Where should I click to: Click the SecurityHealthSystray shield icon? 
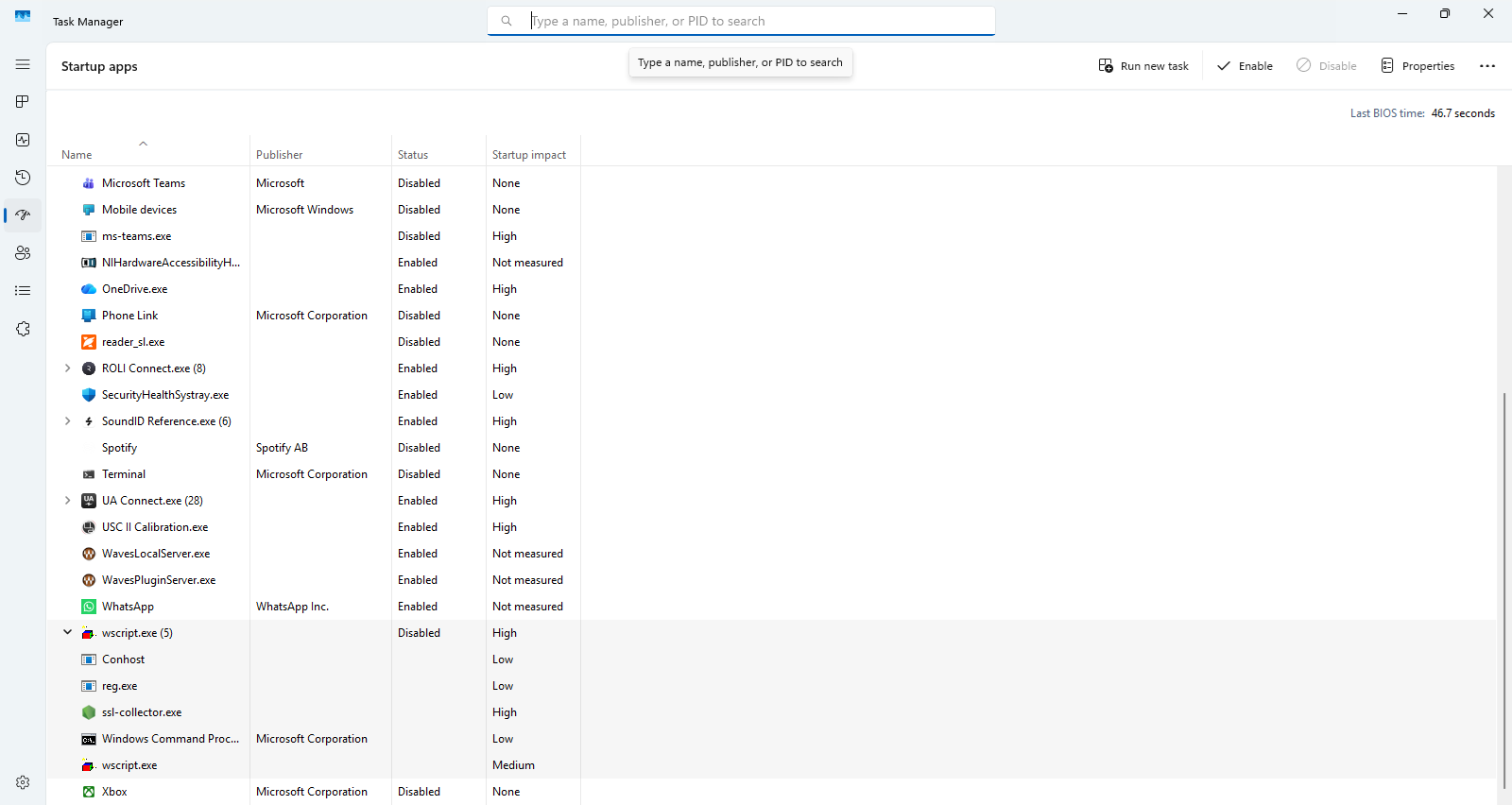pyautogui.click(x=89, y=395)
